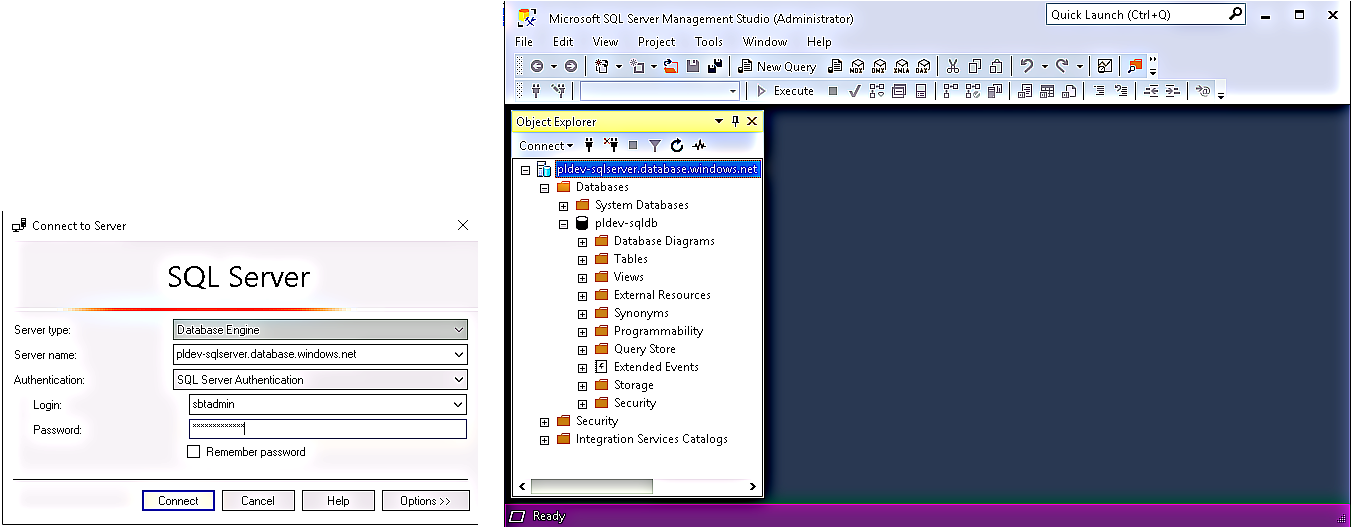Open the Project menu
This screenshot has height=532, width=1353.
click(656, 42)
